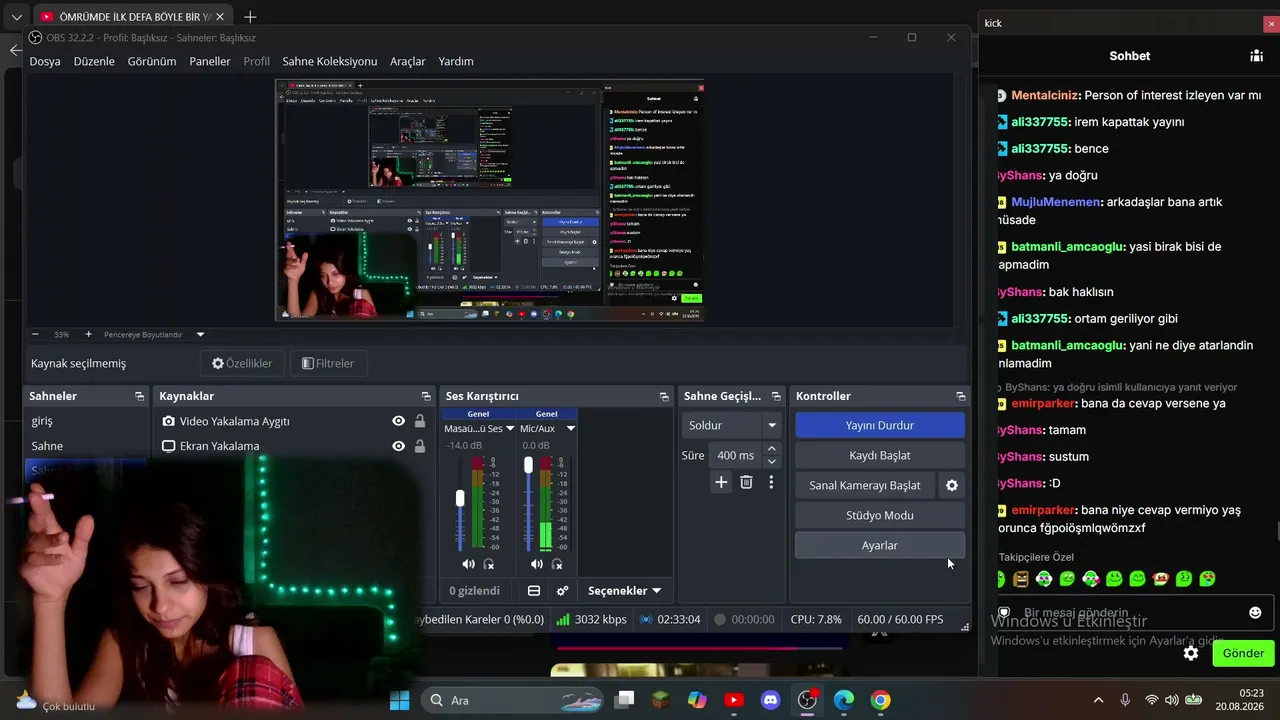Open the Windows Start menu
Screen dimensions: 1280x720
399,700
